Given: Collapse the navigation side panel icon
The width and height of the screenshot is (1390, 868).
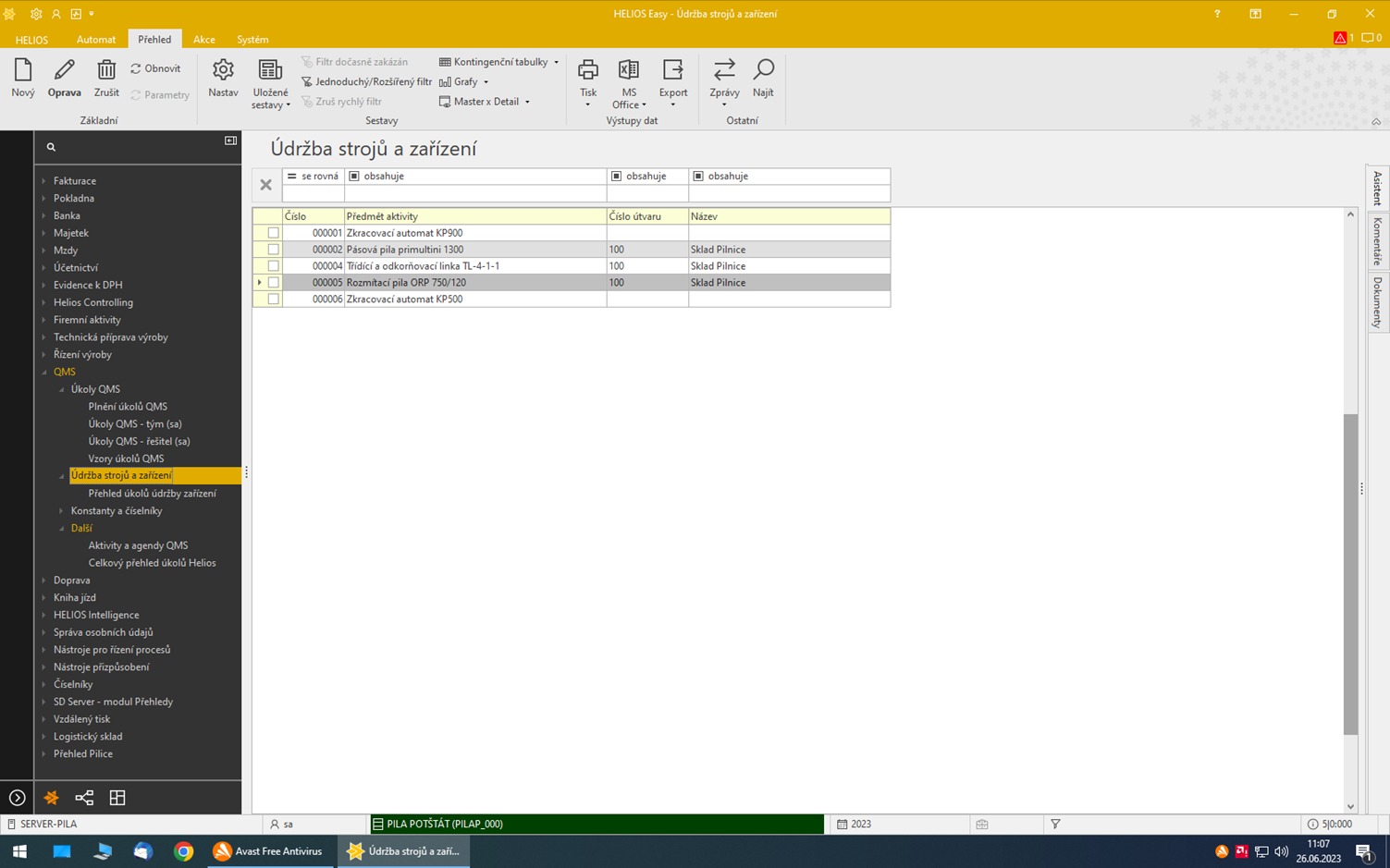Looking at the screenshot, I should click(230, 141).
